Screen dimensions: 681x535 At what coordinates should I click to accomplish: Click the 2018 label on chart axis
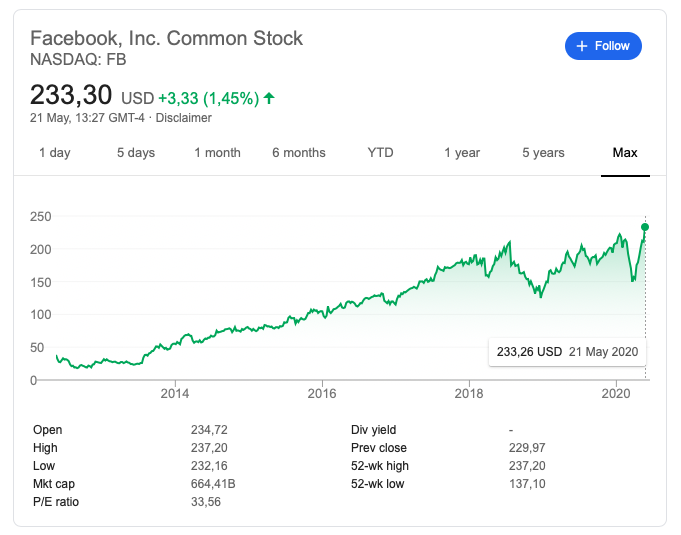coord(469,393)
